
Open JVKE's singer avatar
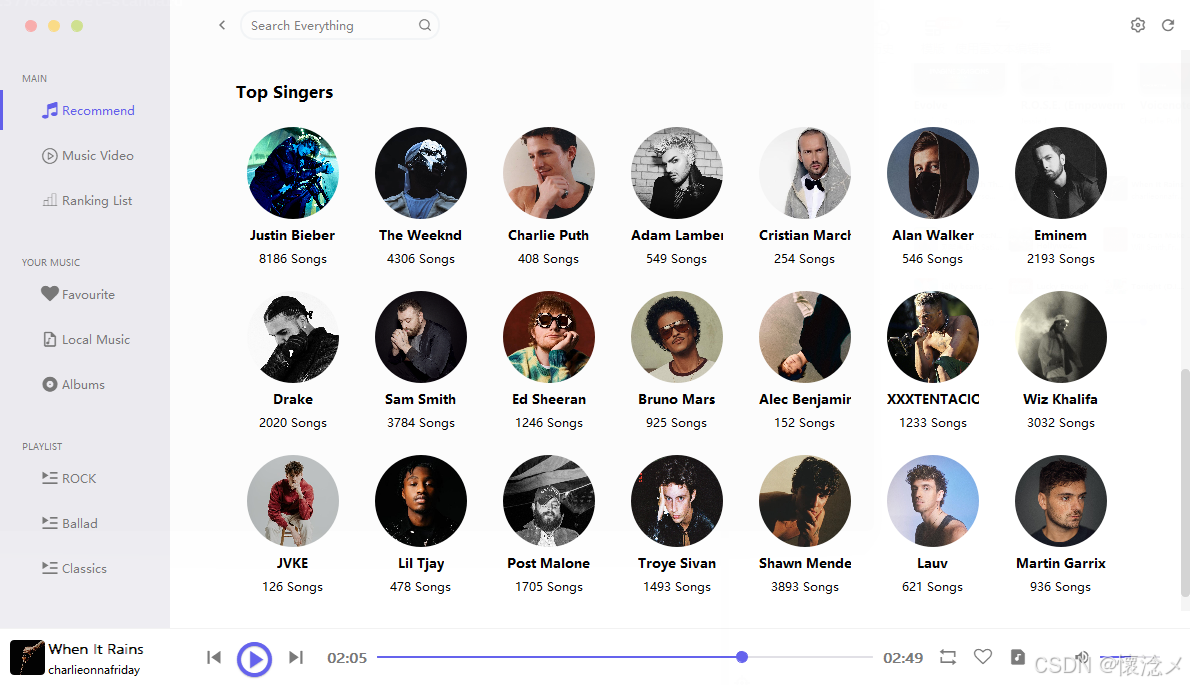292,501
